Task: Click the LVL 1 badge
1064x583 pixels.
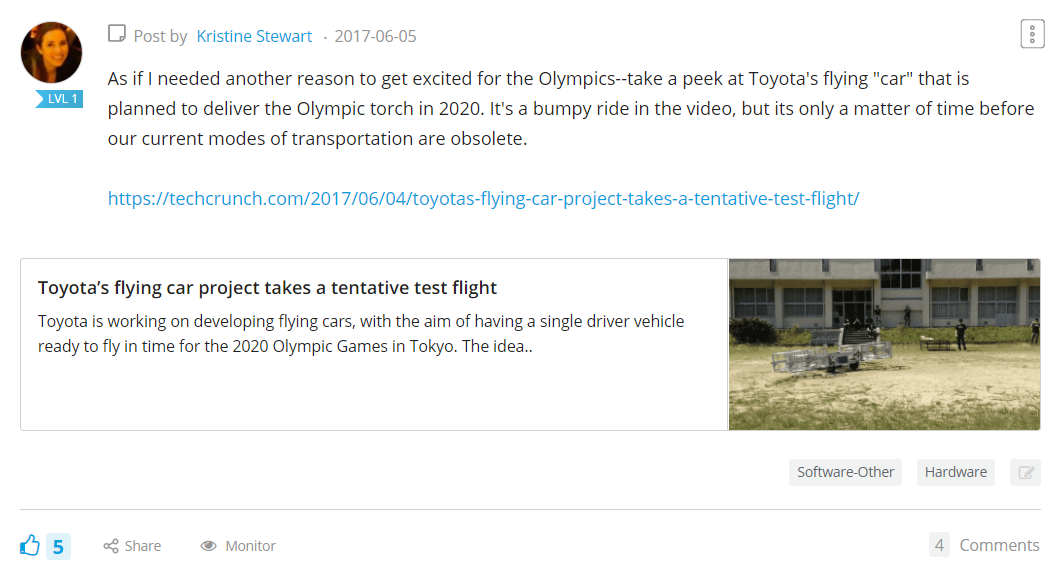Action: [60, 99]
